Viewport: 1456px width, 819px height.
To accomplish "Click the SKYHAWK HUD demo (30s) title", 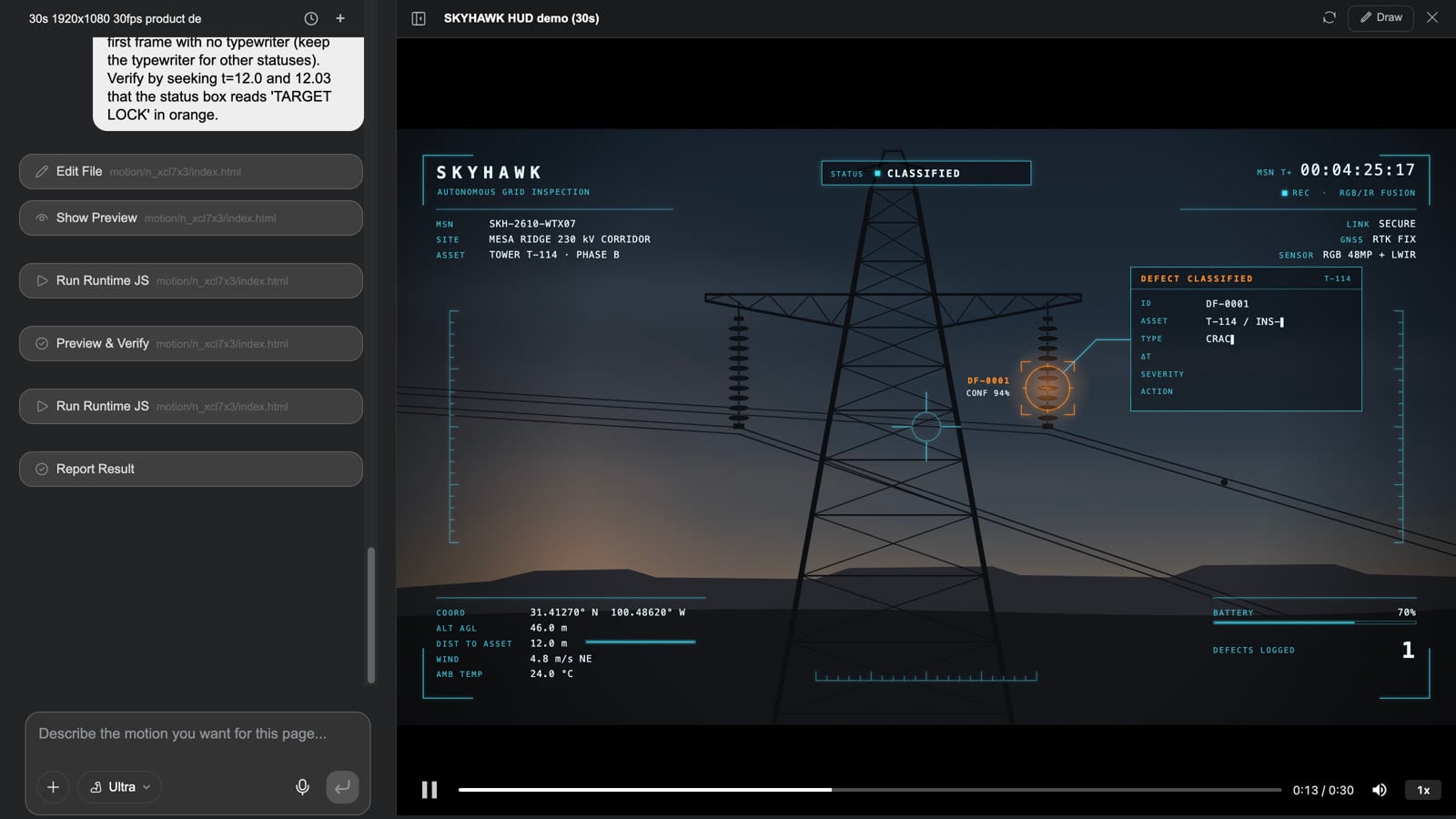I will pos(521,18).
